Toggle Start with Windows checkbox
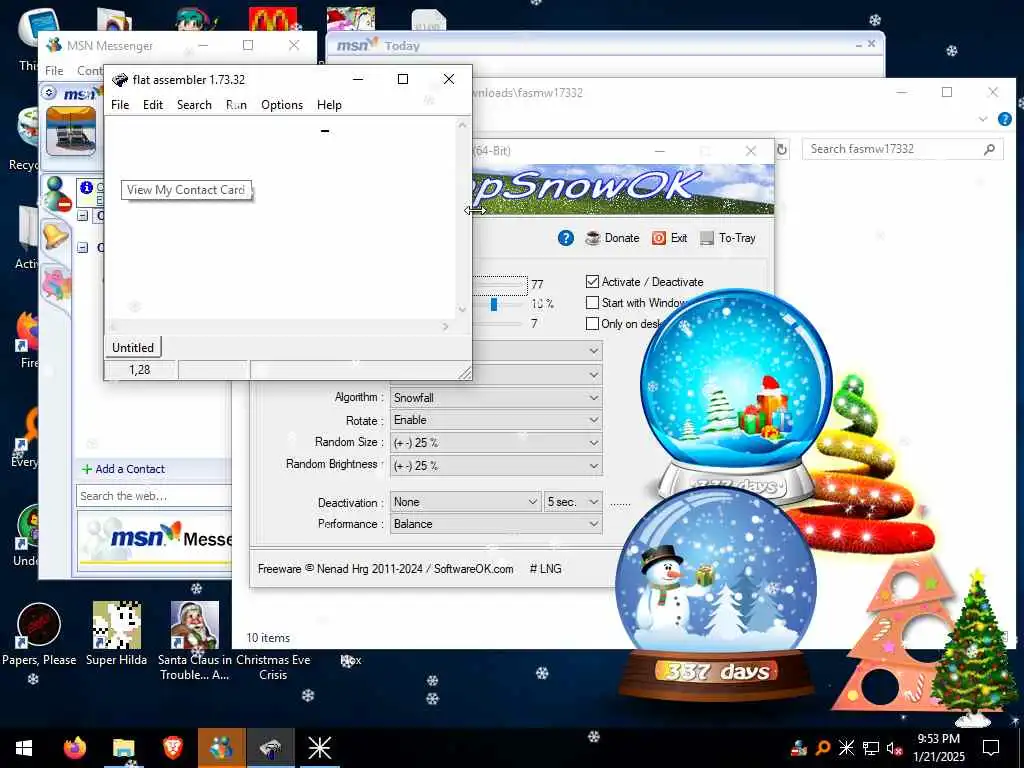This screenshot has height=768, width=1024. [592, 302]
